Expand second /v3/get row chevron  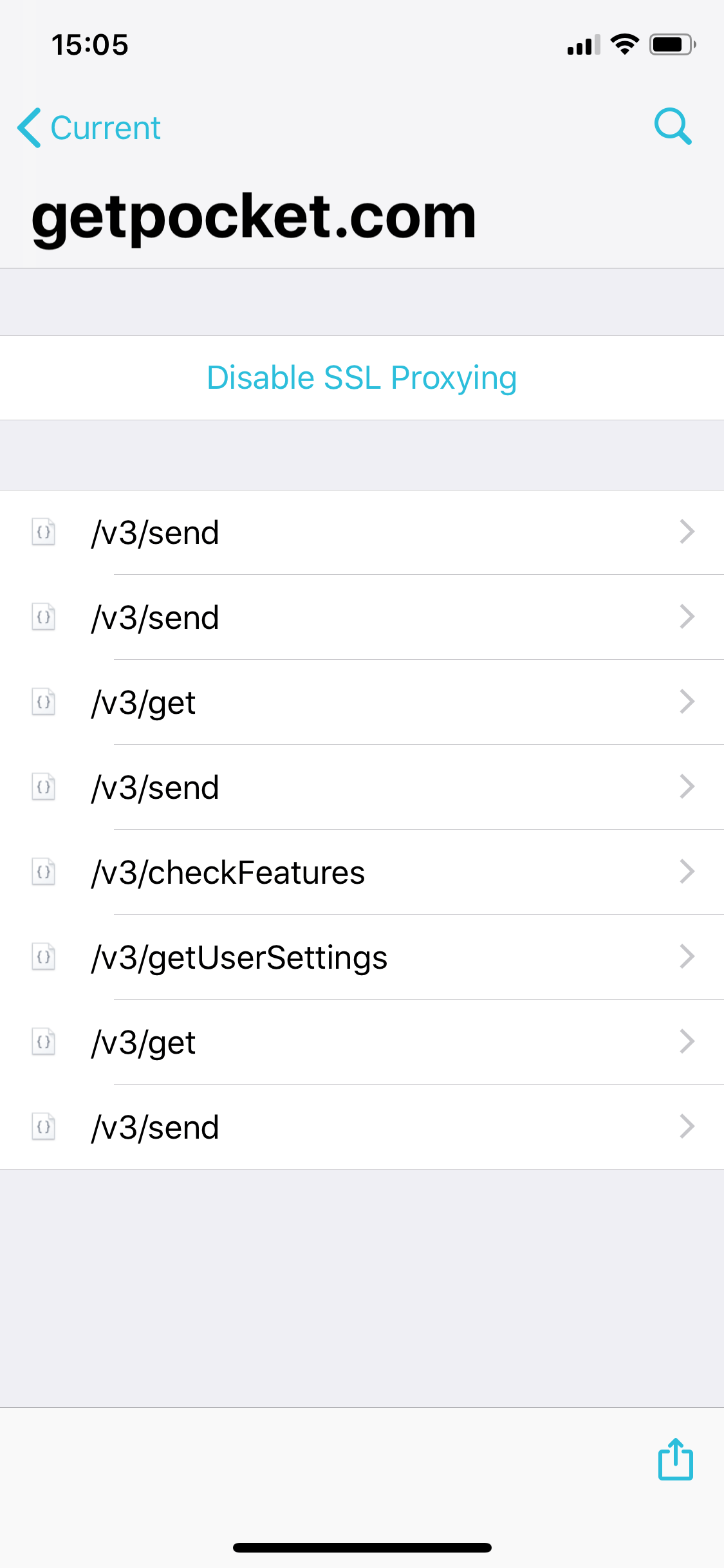(687, 1041)
